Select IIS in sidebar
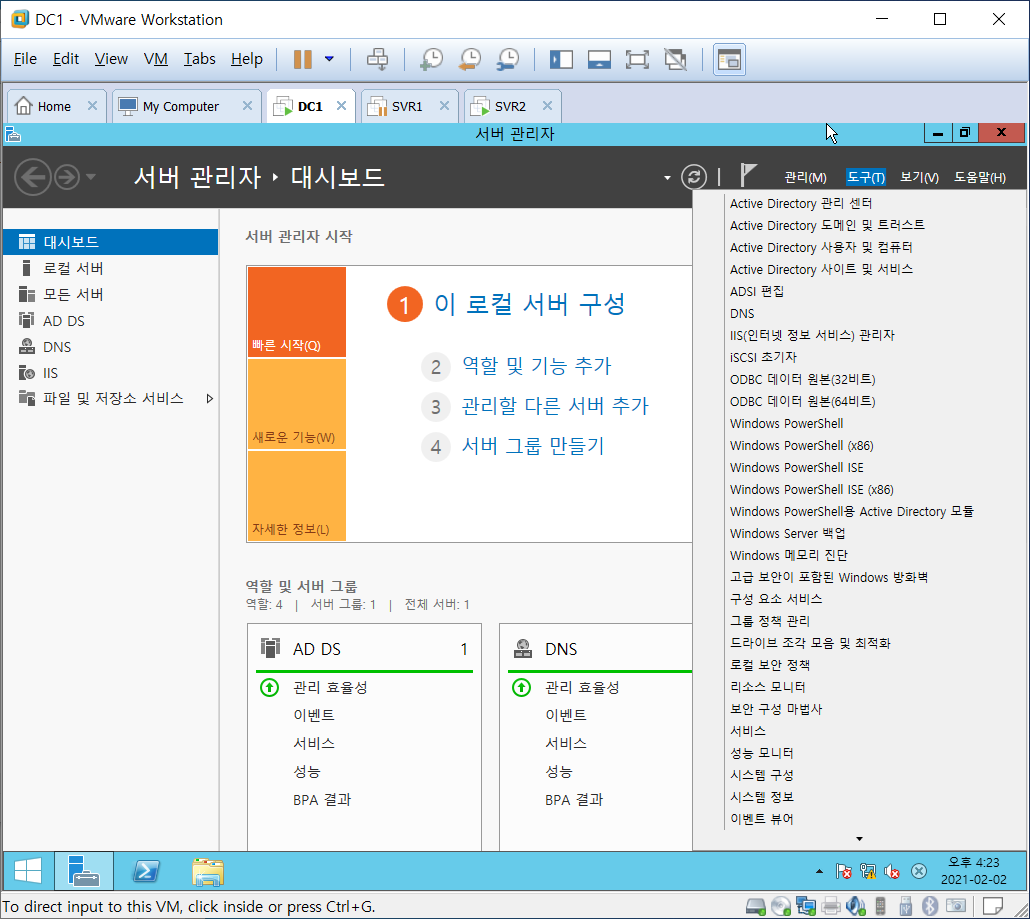This screenshot has height=919, width=1030. pyautogui.click(x=110, y=373)
